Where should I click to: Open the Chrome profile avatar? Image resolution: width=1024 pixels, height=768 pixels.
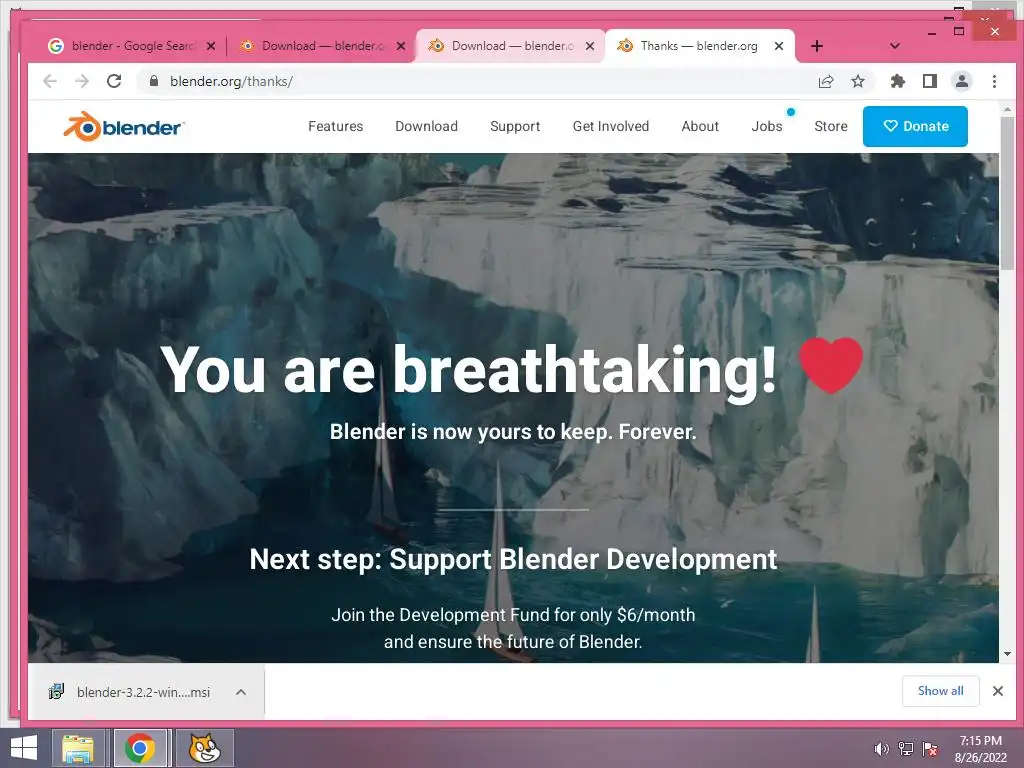pyautogui.click(x=962, y=81)
